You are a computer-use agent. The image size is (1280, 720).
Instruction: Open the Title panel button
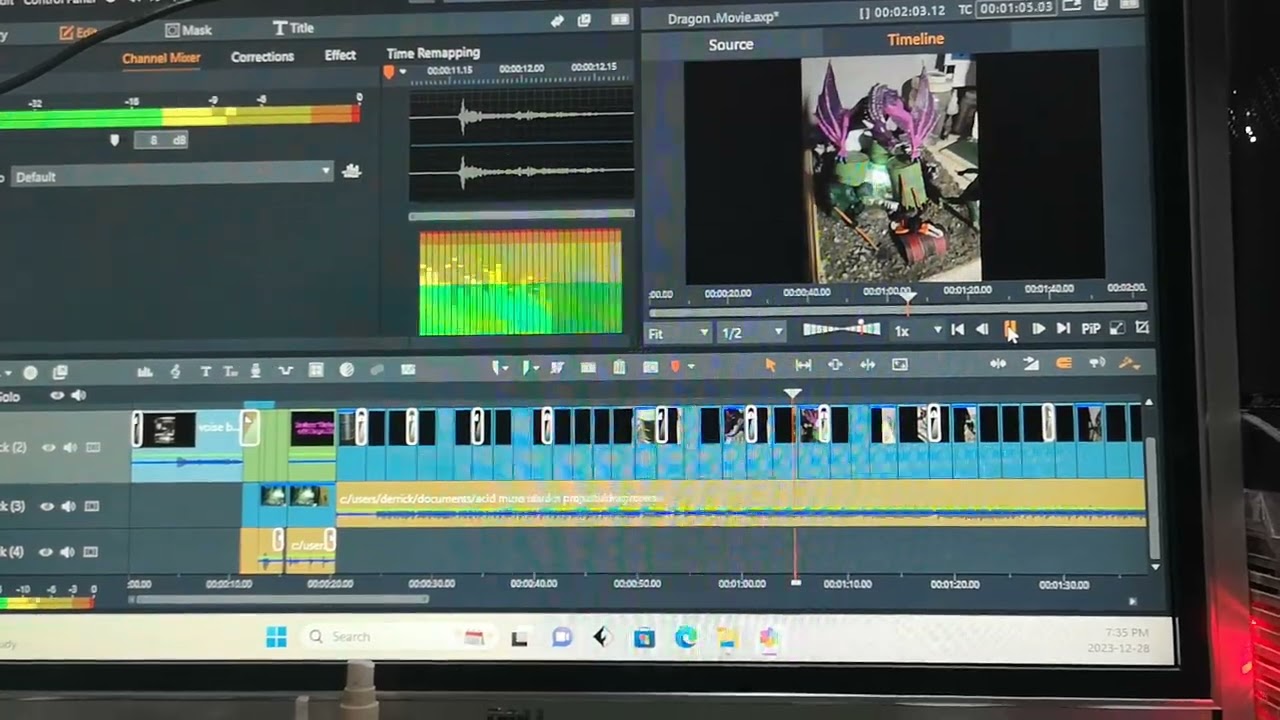click(x=293, y=28)
